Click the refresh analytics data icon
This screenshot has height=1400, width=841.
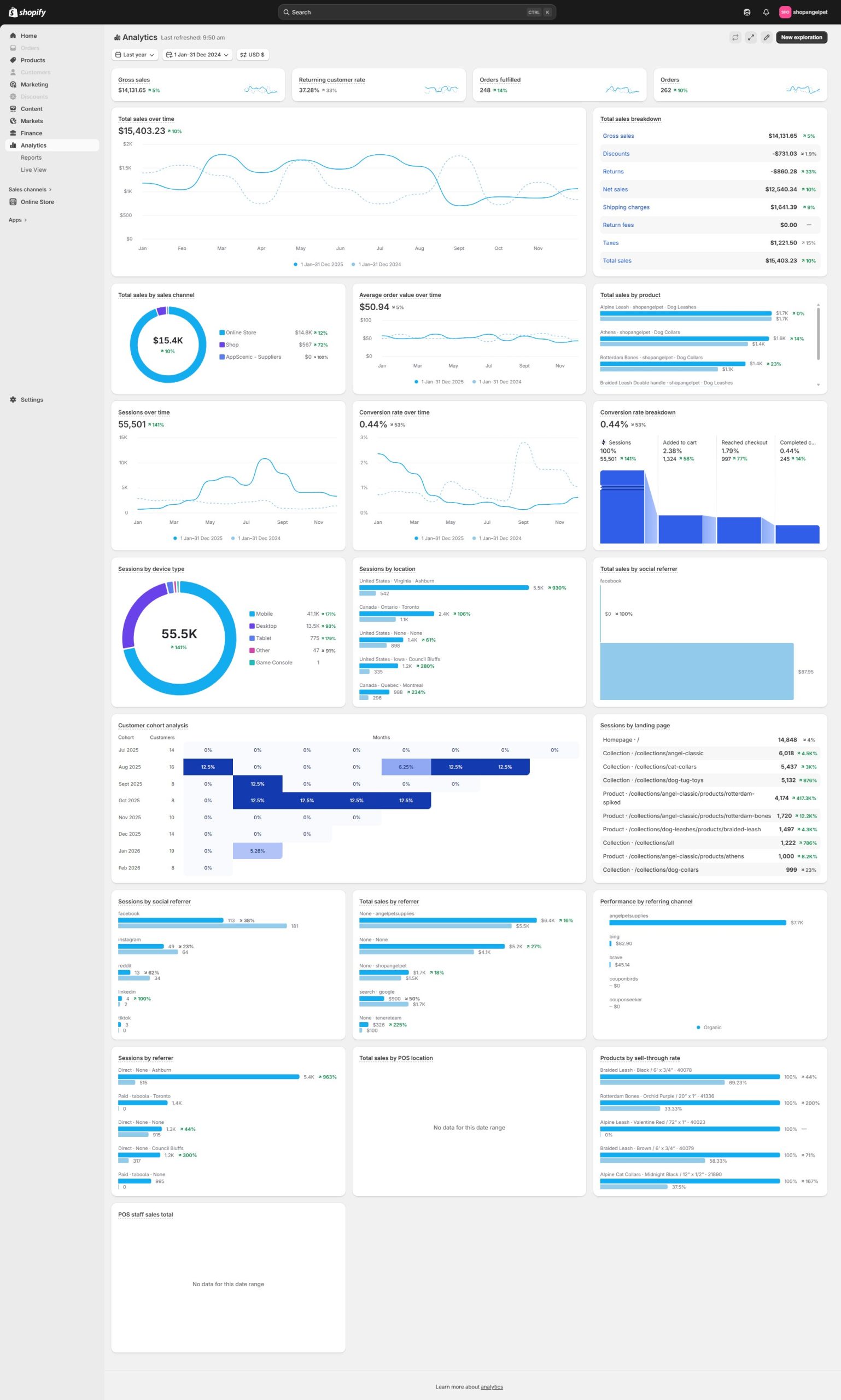[x=735, y=37]
